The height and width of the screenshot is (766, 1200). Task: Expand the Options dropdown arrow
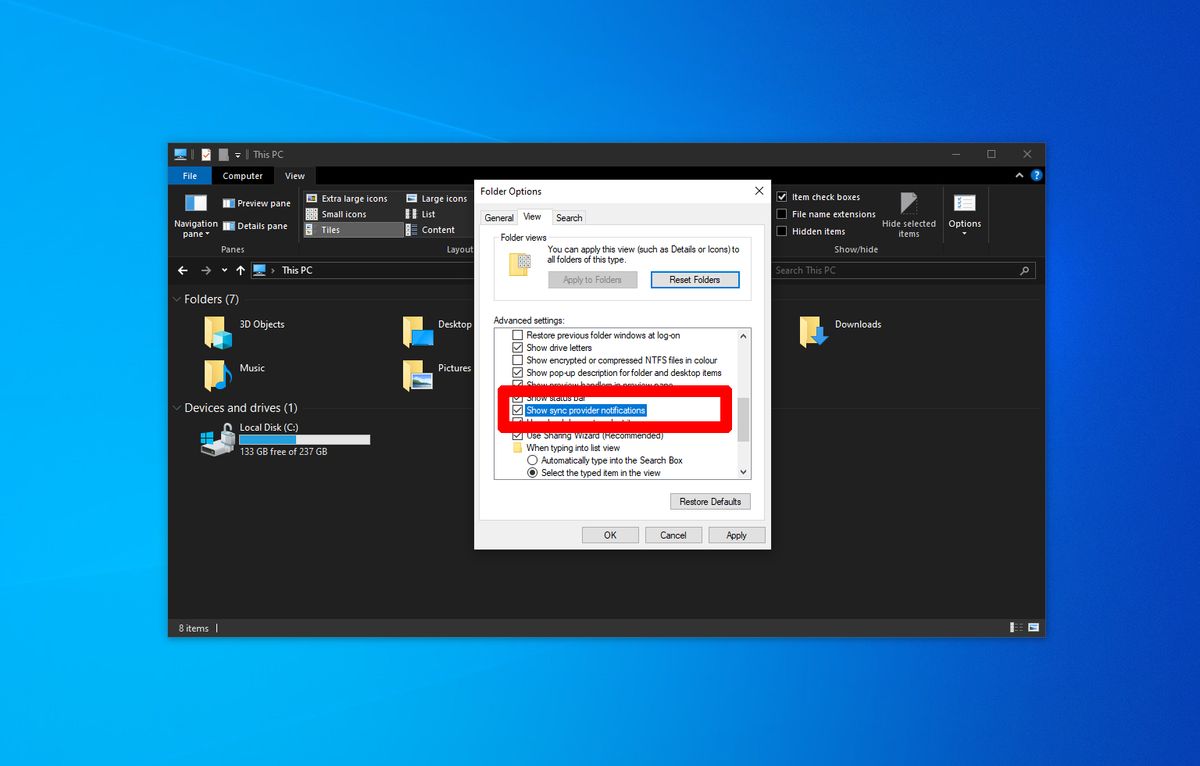965,235
